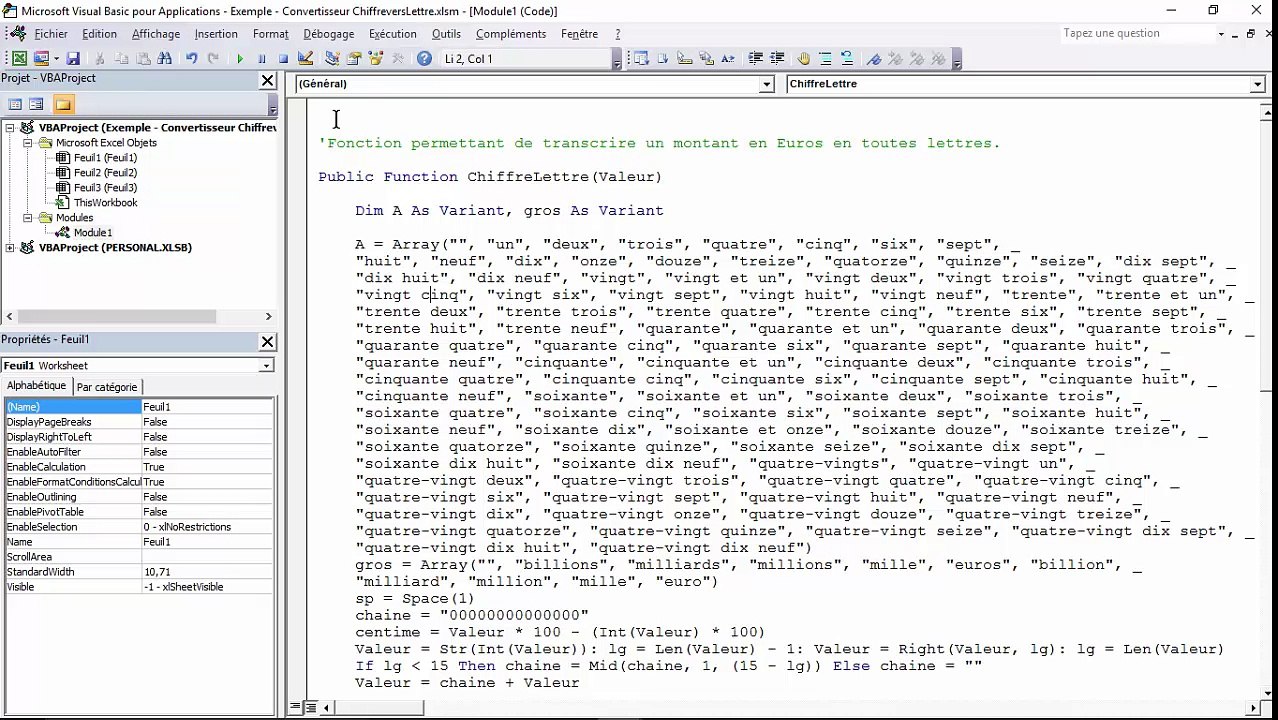The height and width of the screenshot is (720, 1278).
Task: Click the Reset (stop) square icon
Action: [283, 59]
